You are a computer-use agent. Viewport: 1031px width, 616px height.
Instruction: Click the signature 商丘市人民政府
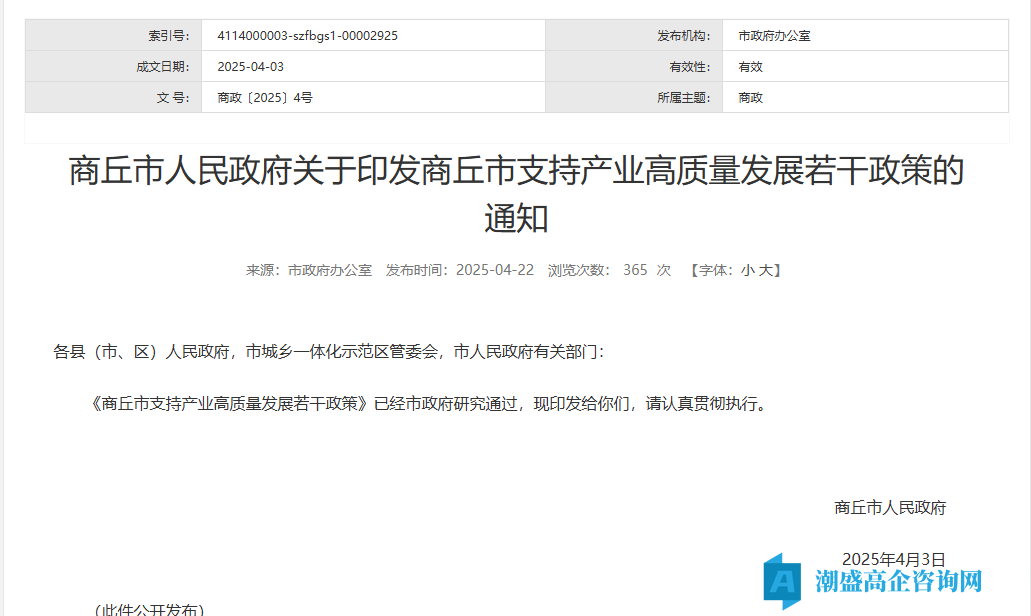point(890,508)
